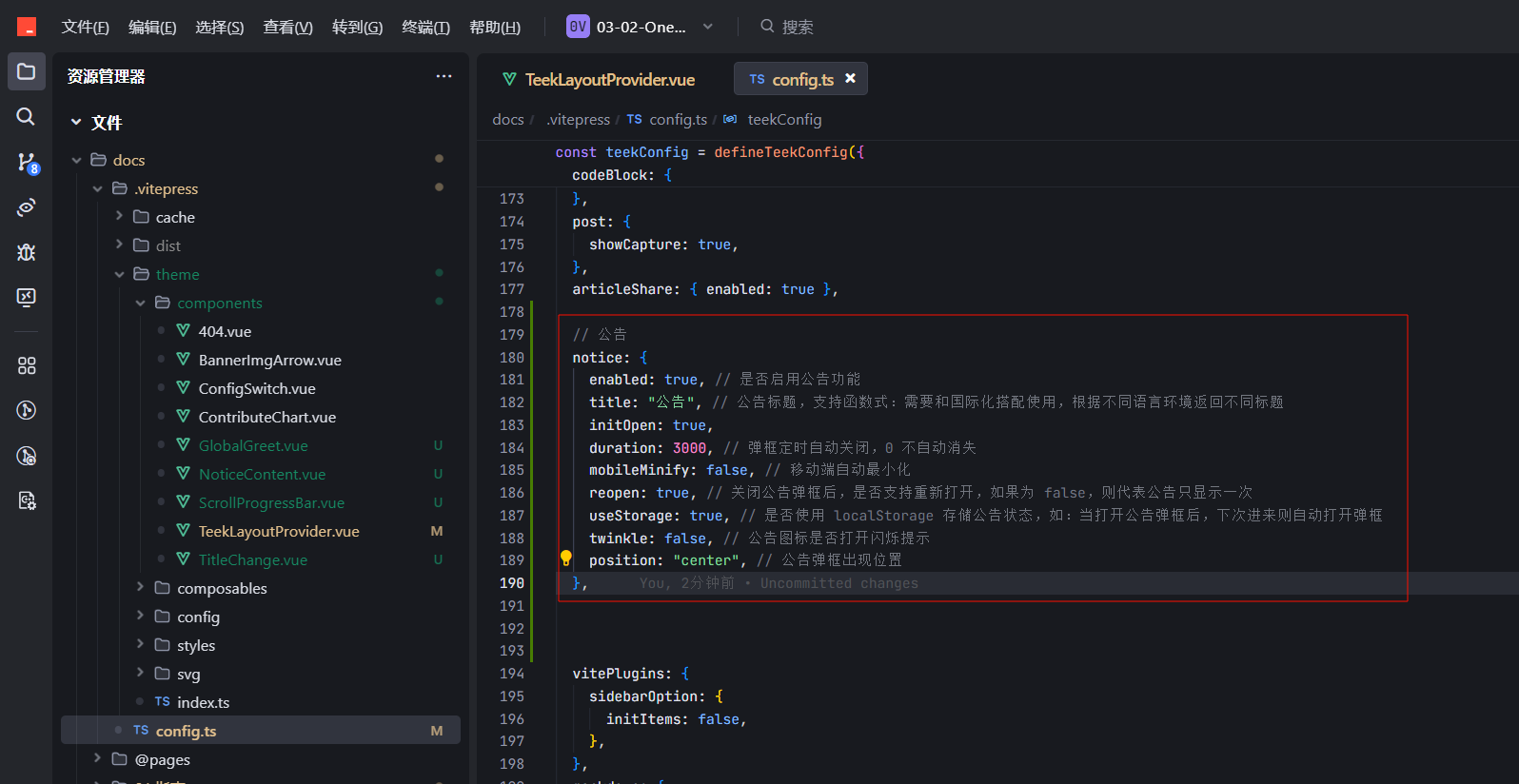
Task: Open the project switcher dropdown arrow
Action: [x=708, y=27]
